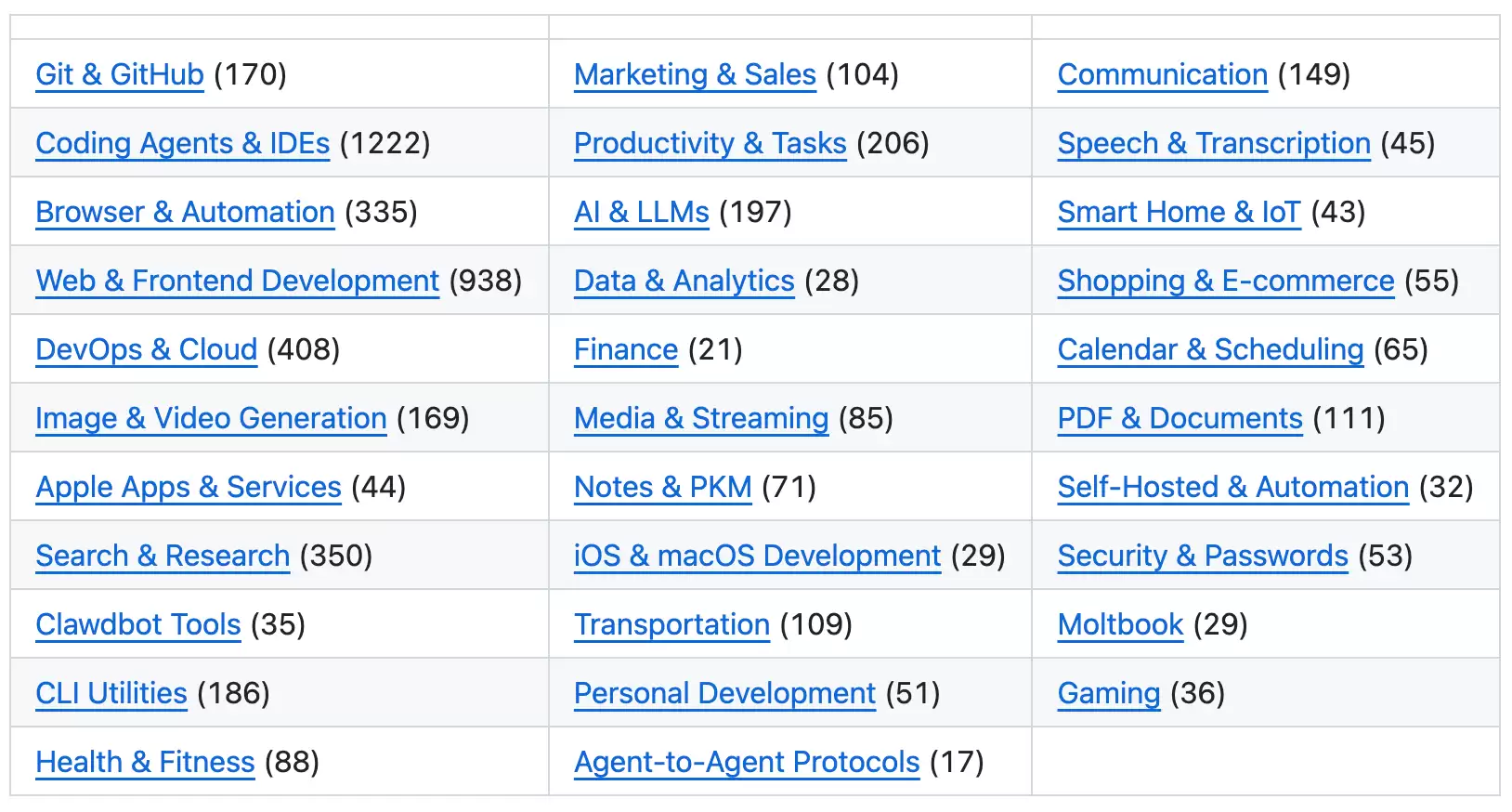The image size is (1512, 812).
Task: Open the Notes & PKM link
Action: click(662, 487)
